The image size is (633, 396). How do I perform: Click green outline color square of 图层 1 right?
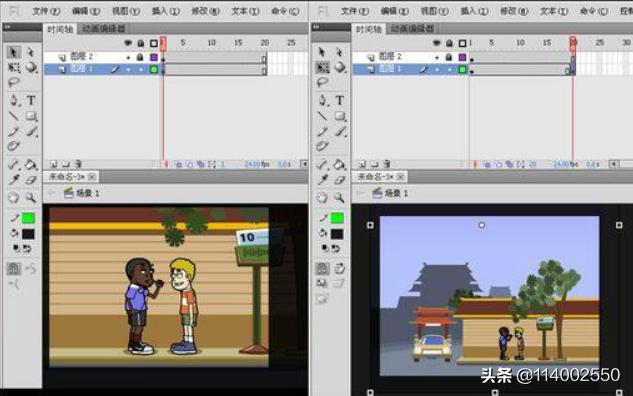(463, 69)
